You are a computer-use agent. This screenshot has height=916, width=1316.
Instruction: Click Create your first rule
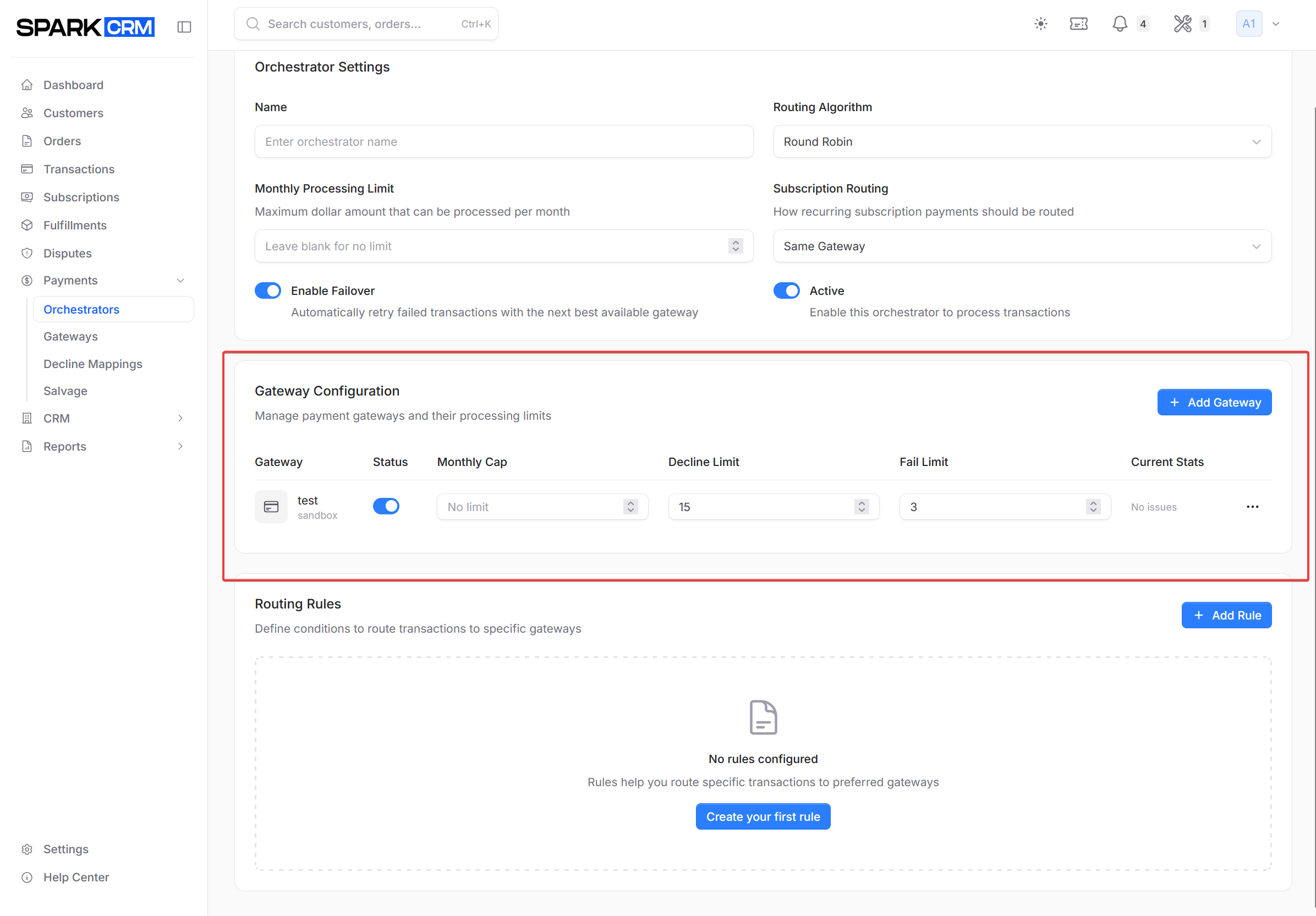(763, 816)
